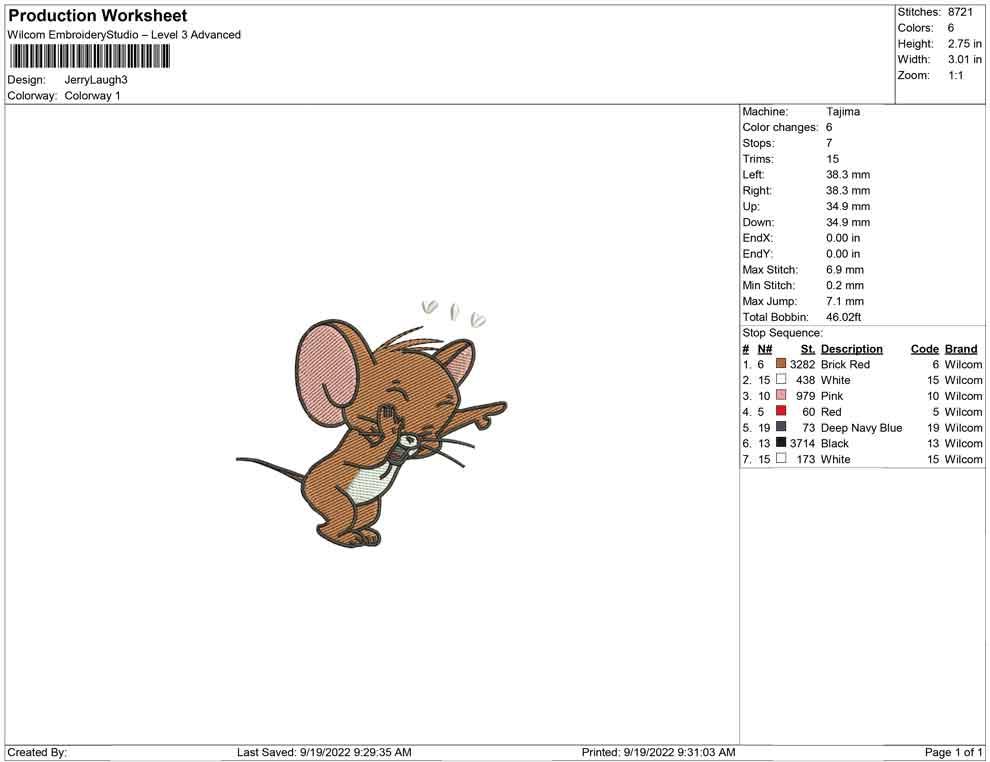Viewport: 990px width, 762px height.
Task: Click the white swatch in row 7
Action: [x=781, y=458]
